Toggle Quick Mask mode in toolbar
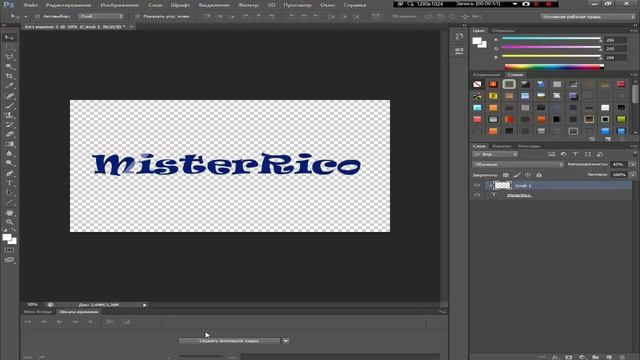 (x=9, y=250)
